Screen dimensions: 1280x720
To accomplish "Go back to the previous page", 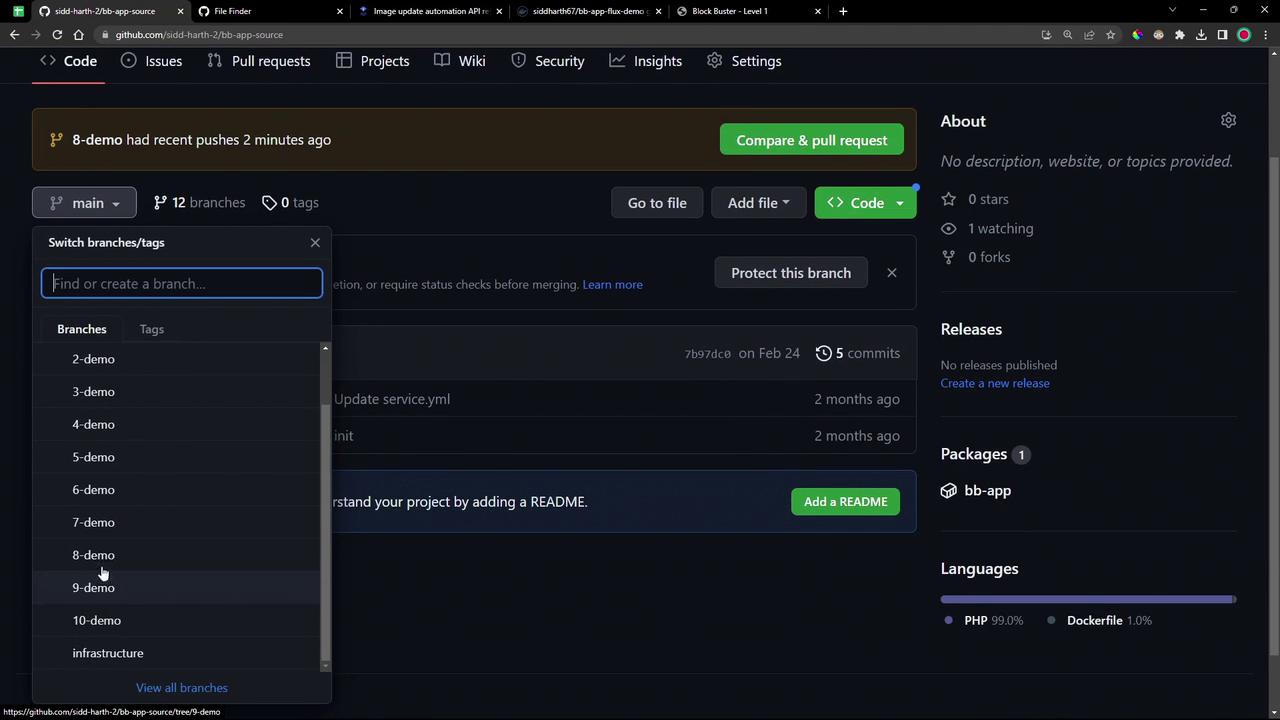I will (14, 35).
